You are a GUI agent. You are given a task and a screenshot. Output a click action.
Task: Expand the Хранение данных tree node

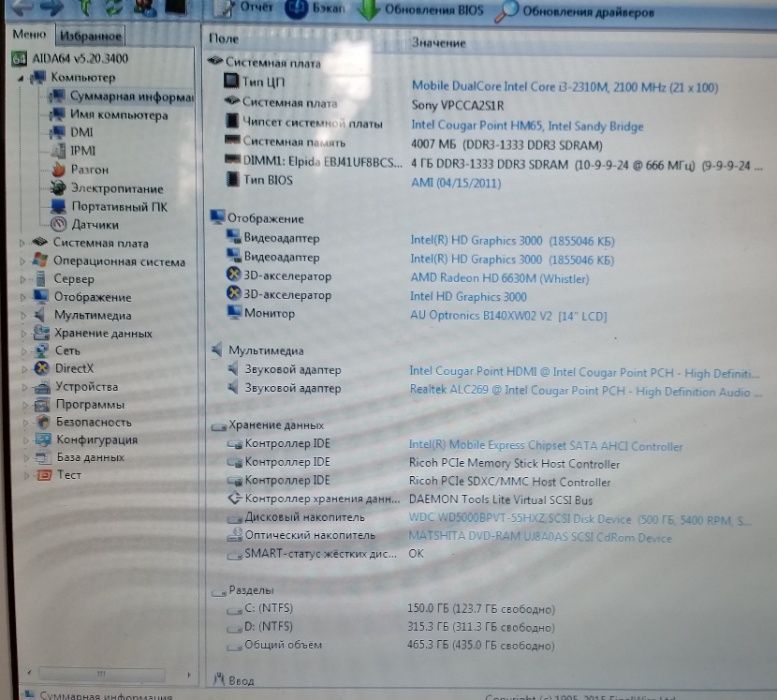point(23,333)
